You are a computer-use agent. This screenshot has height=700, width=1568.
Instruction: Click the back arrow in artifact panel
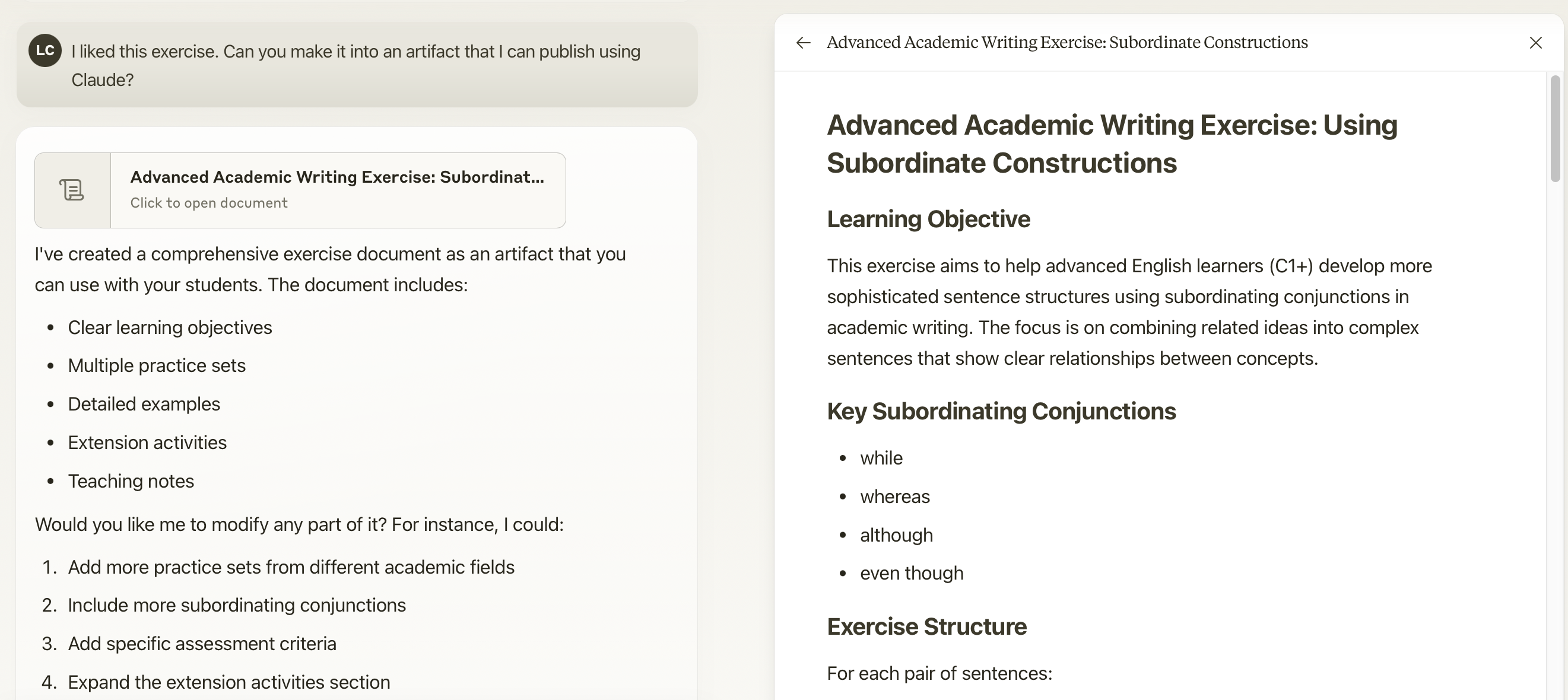[804, 43]
